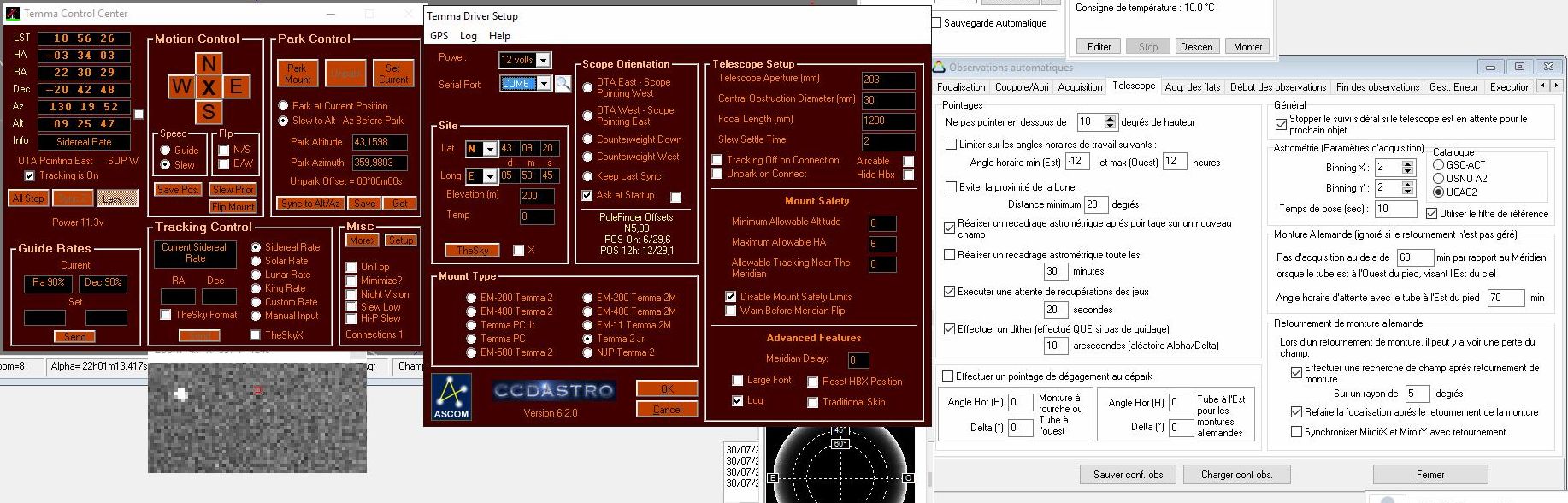The width and height of the screenshot is (1568, 503).
Task: Click the serial port search magnifier icon
Action: click(x=563, y=84)
